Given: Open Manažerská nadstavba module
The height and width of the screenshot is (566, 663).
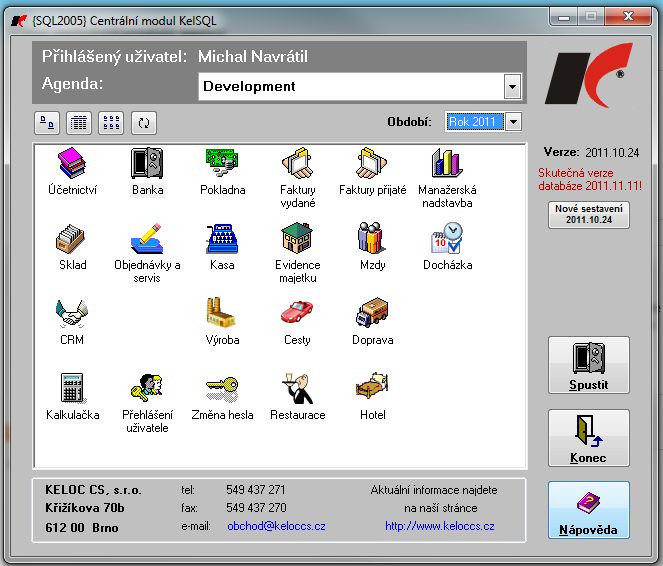Looking at the screenshot, I should point(447,178).
